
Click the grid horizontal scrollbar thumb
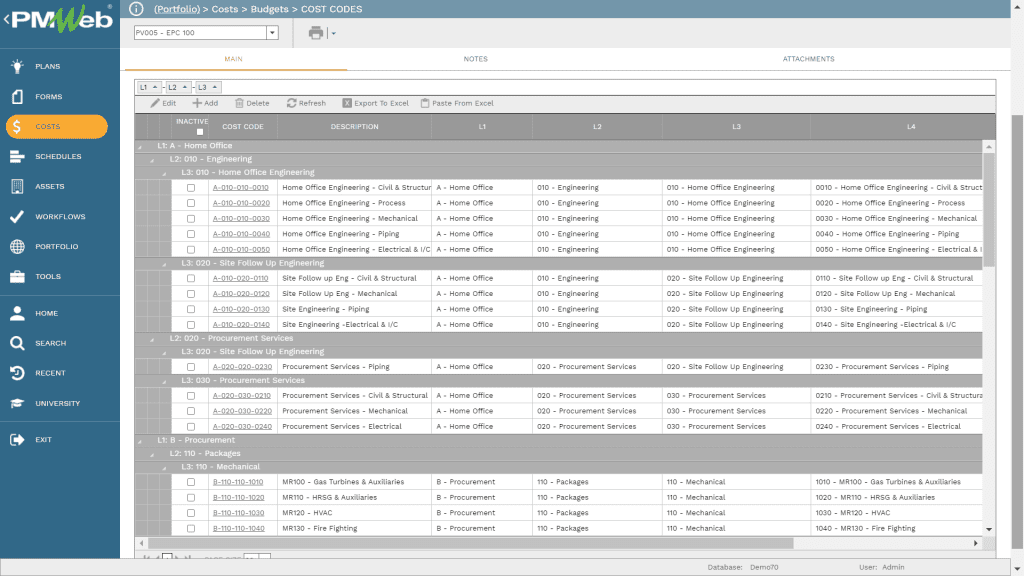pos(470,543)
